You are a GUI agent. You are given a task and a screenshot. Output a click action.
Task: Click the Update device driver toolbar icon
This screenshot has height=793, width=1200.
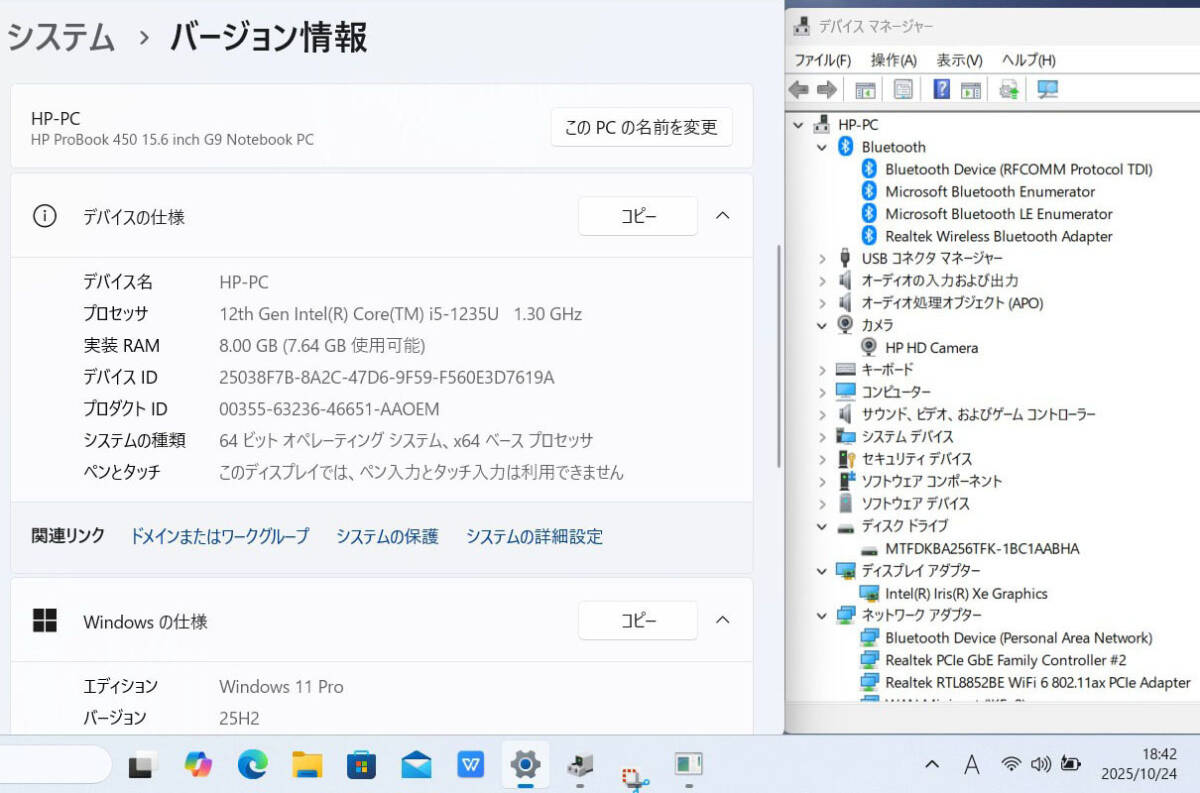(1009, 90)
